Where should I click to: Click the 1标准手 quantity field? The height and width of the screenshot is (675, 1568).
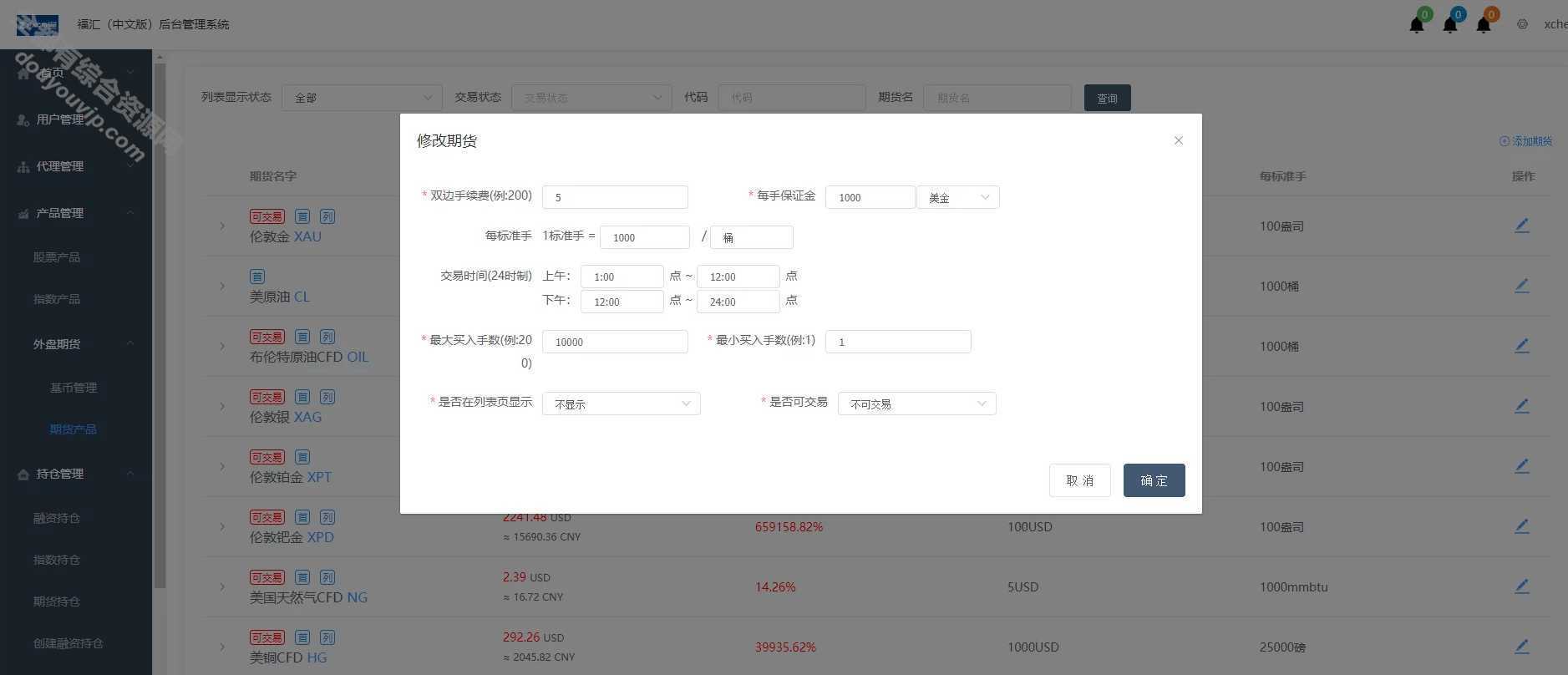click(x=645, y=237)
